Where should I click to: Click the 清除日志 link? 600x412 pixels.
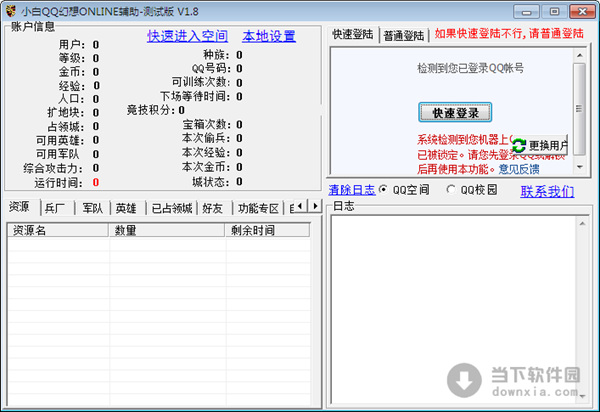point(352,190)
